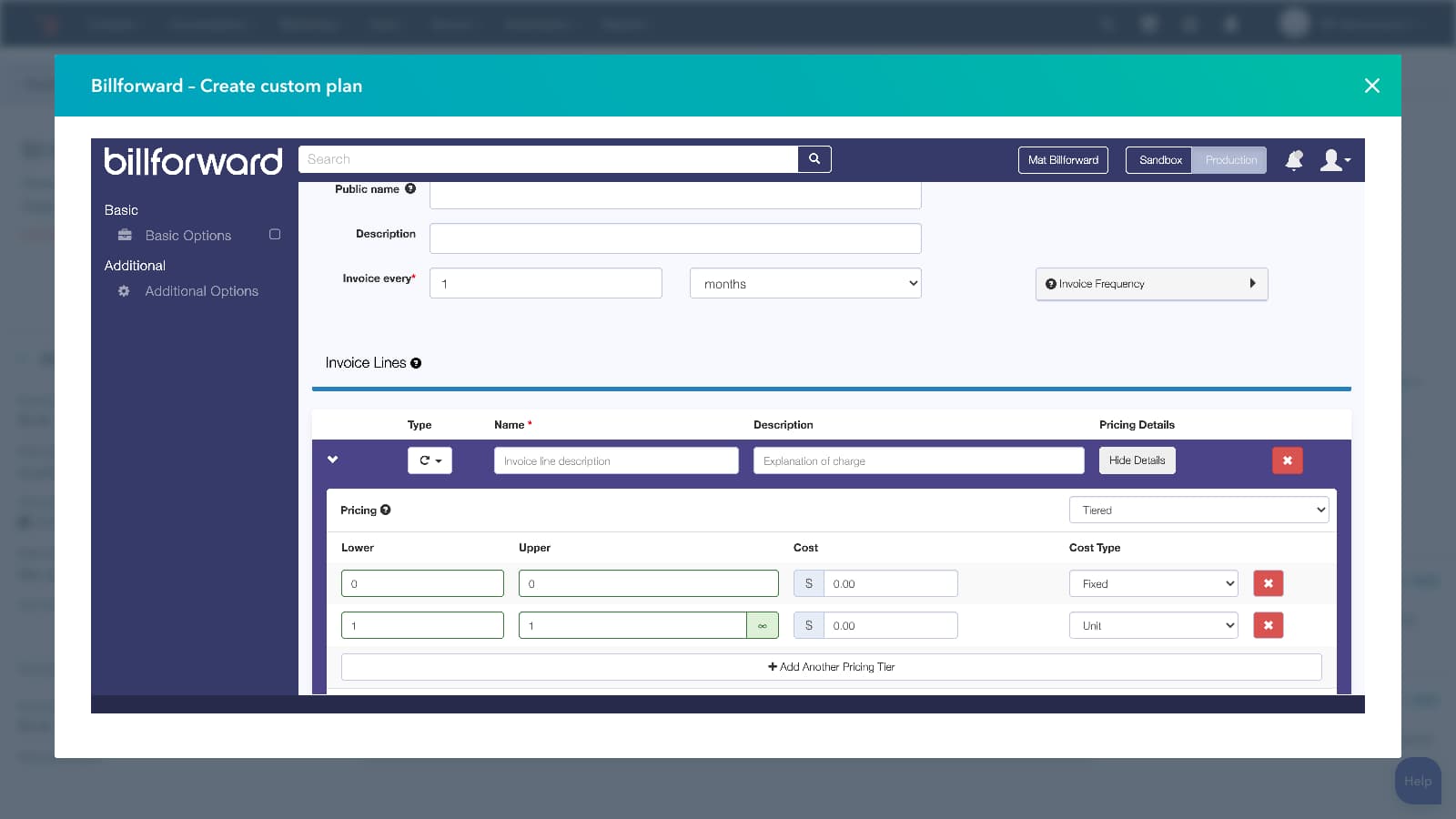Image resolution: width=1456 pixels, height=819 pixels.
Task: Open the notifications bell icon
Action: [x=1294, y=160]
